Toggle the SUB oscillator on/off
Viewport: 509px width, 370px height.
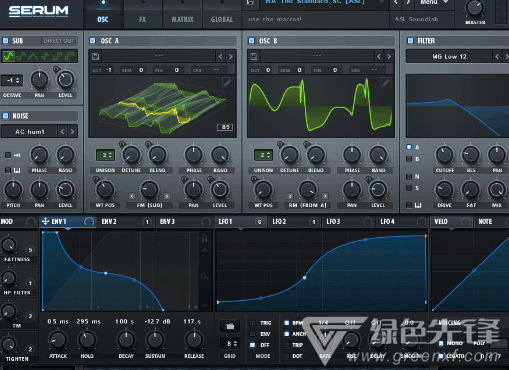click(5, 41)
